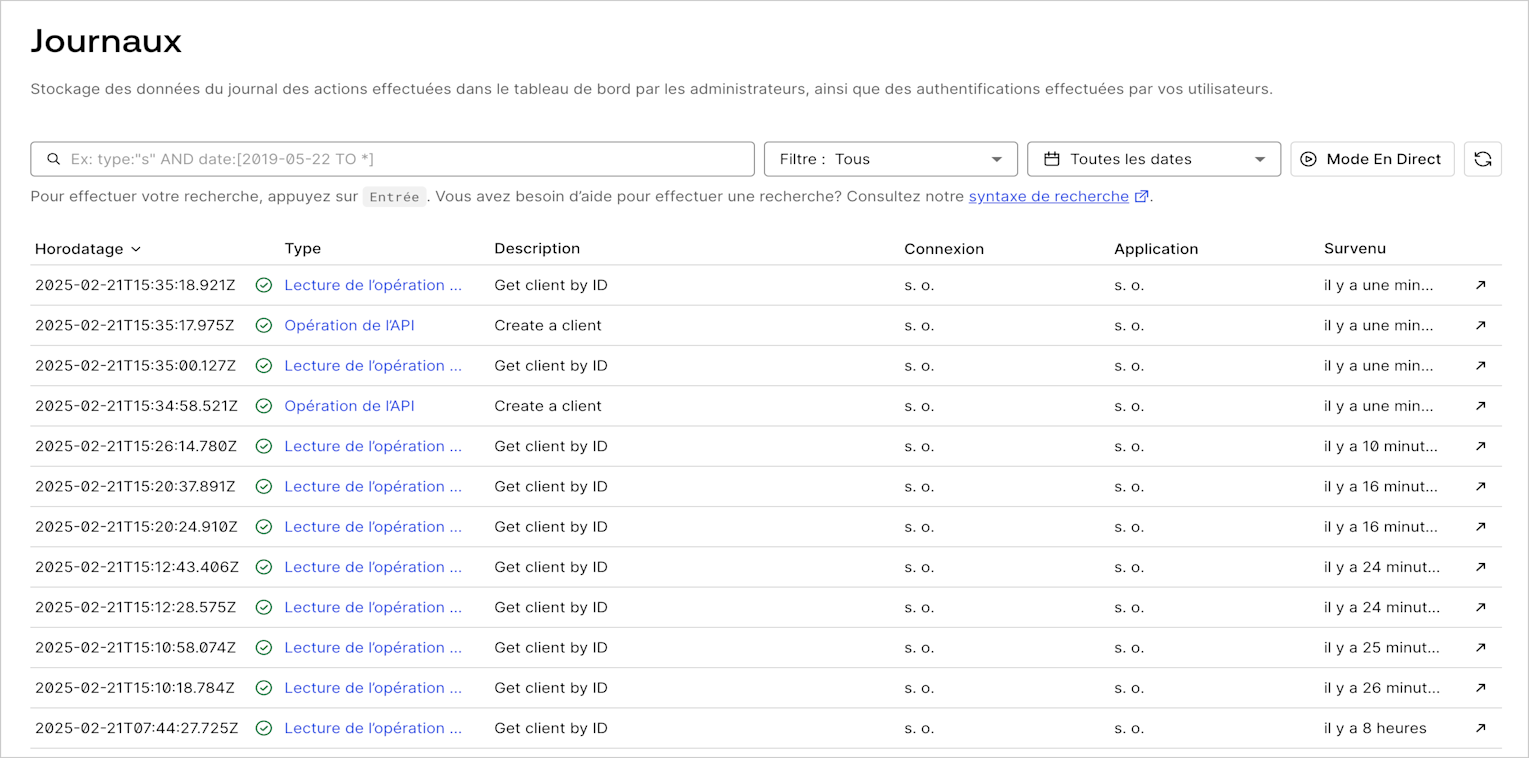Open details arrow for 07:44:27.725Z log
The image size is (1529, 758).
pyautogui.click(x=1481, y=728)
